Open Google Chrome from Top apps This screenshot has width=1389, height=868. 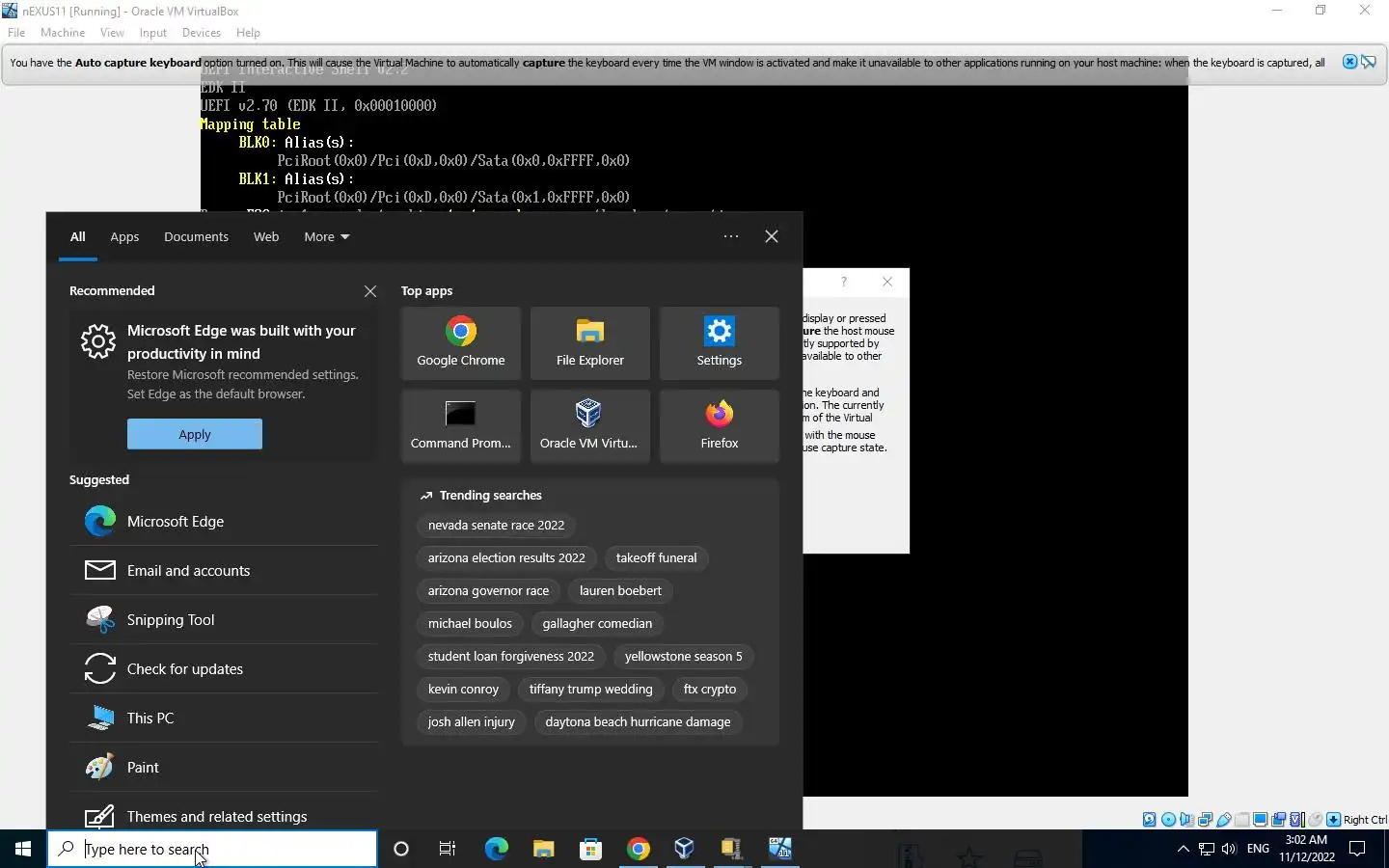(461, 342)
